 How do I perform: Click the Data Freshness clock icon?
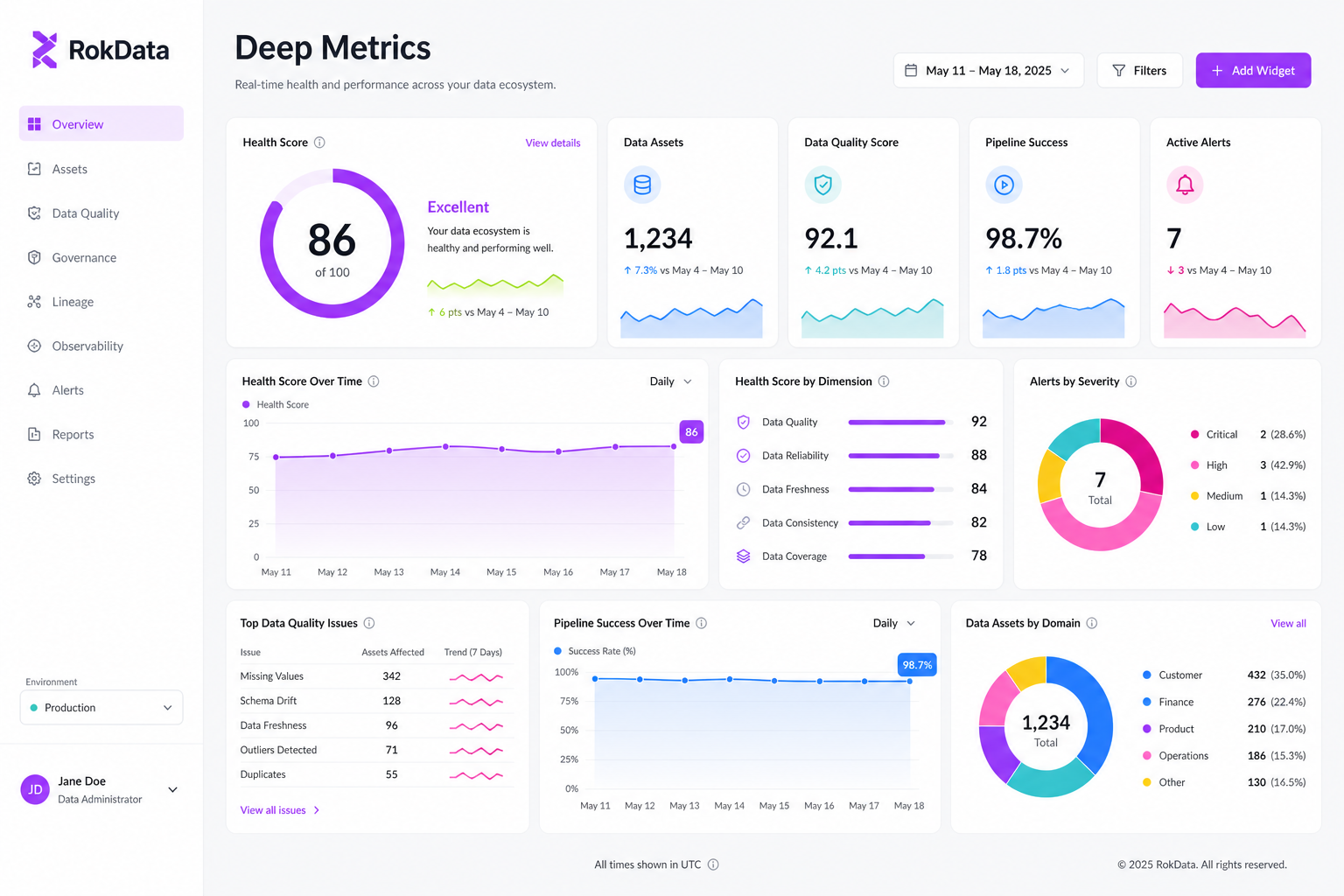(743, 489)
